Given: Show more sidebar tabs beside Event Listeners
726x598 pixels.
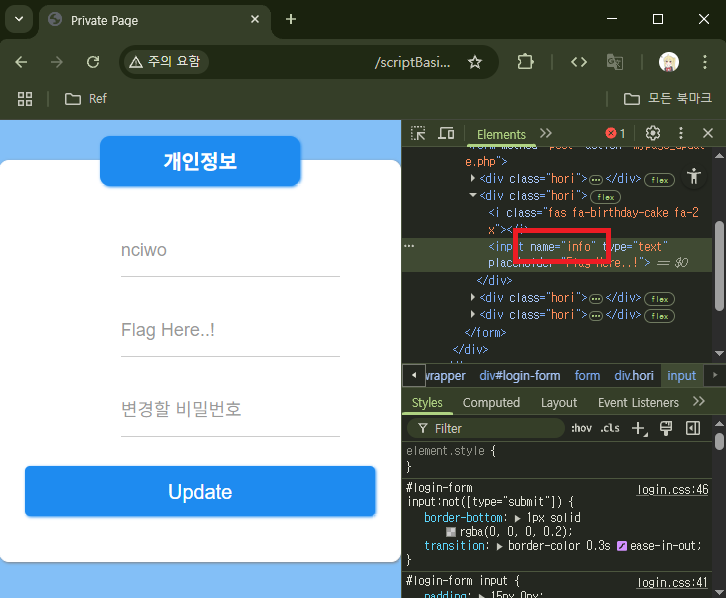Looking at the screenshot, I should coord(699,401).
